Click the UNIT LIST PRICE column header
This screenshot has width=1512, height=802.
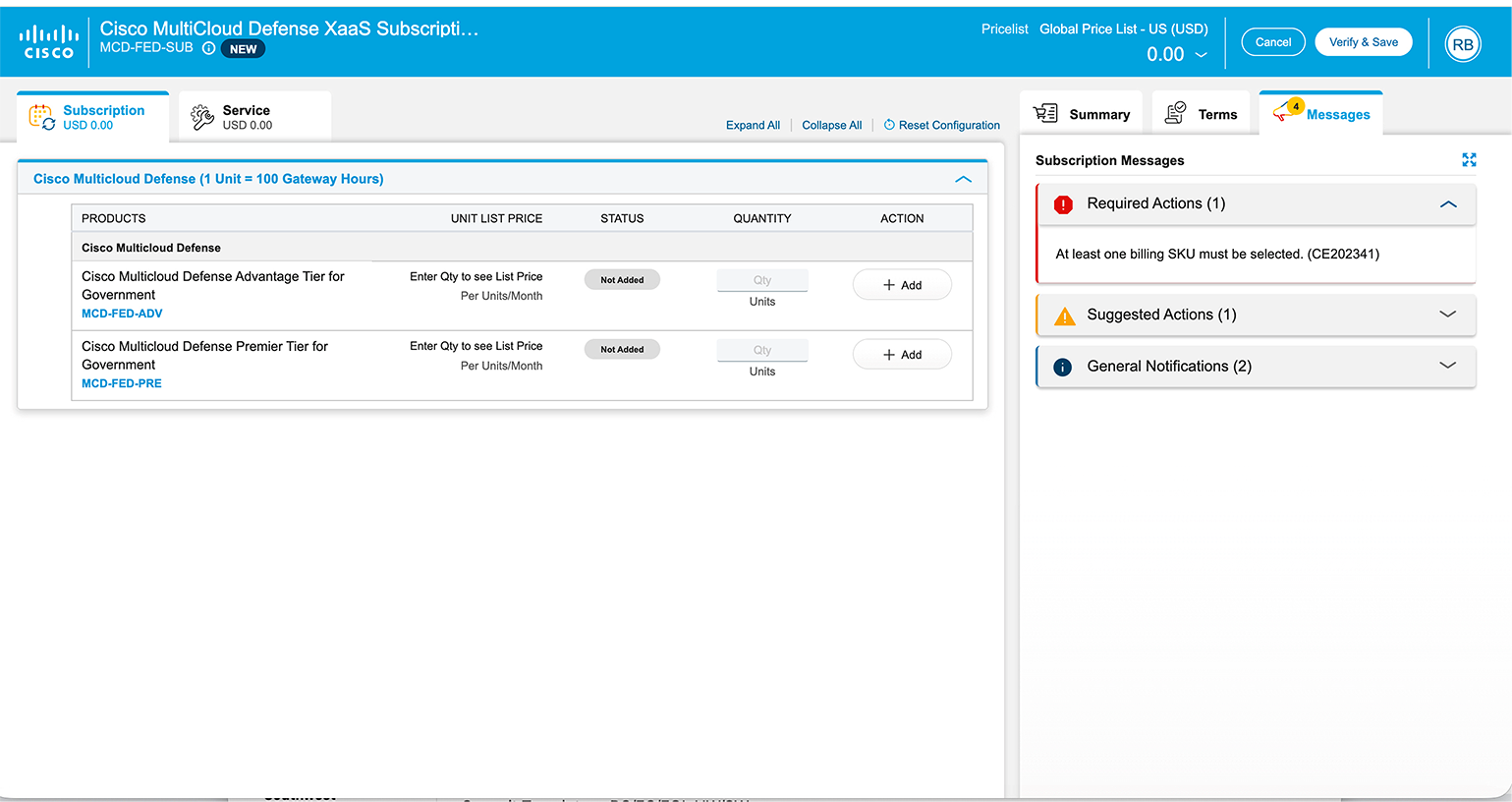[496, 218]
